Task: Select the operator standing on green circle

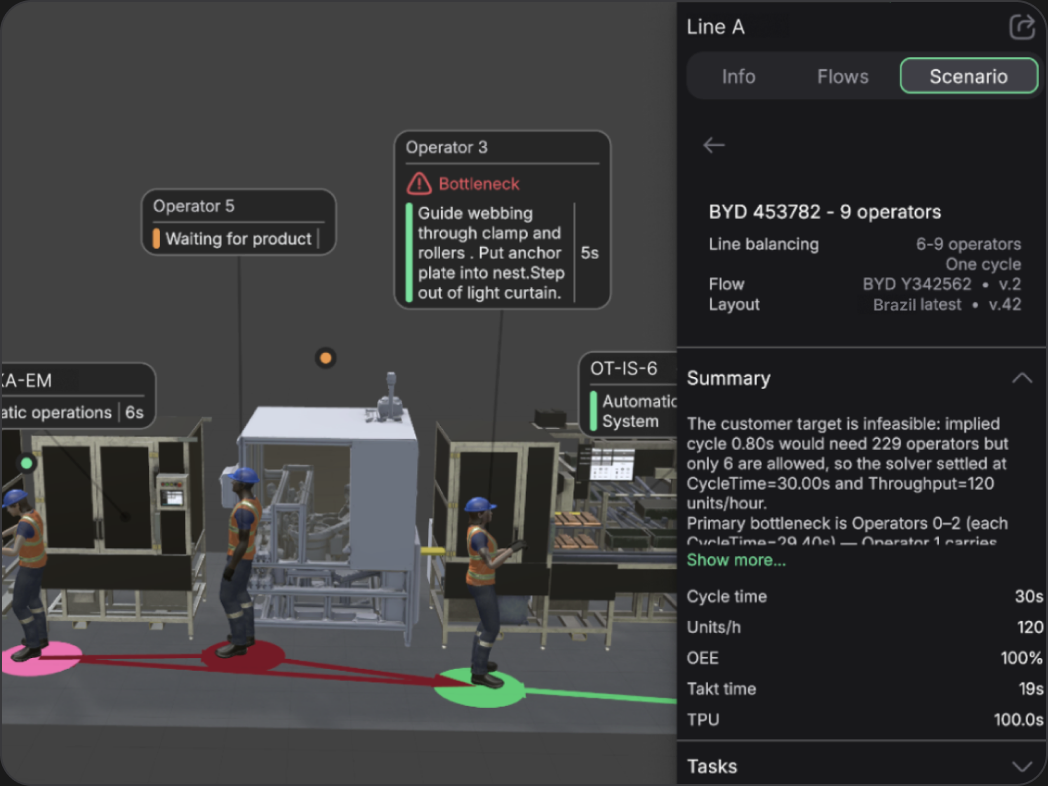Action: coord(487,592)
